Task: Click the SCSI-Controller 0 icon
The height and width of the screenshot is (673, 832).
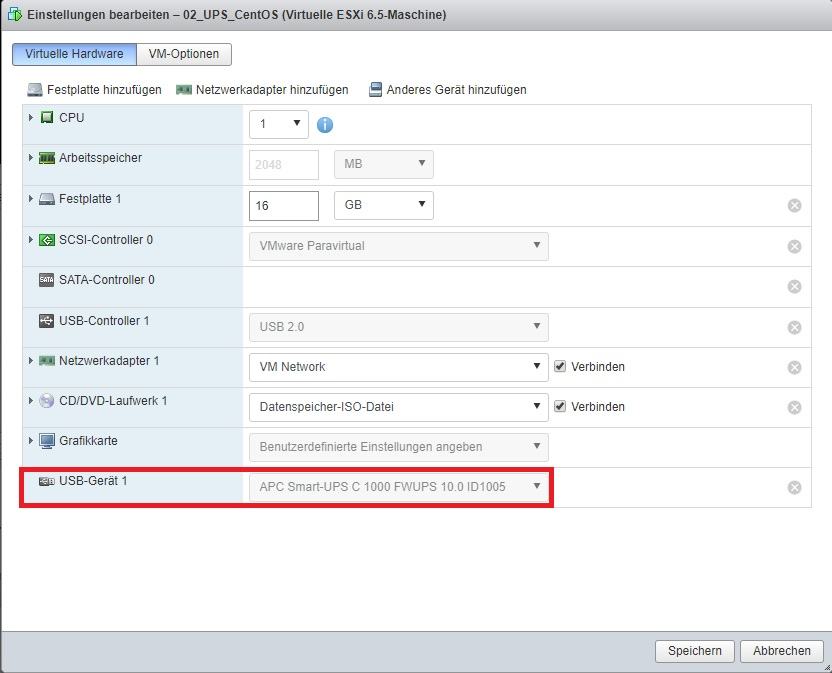Action: (x=47, y=240)
